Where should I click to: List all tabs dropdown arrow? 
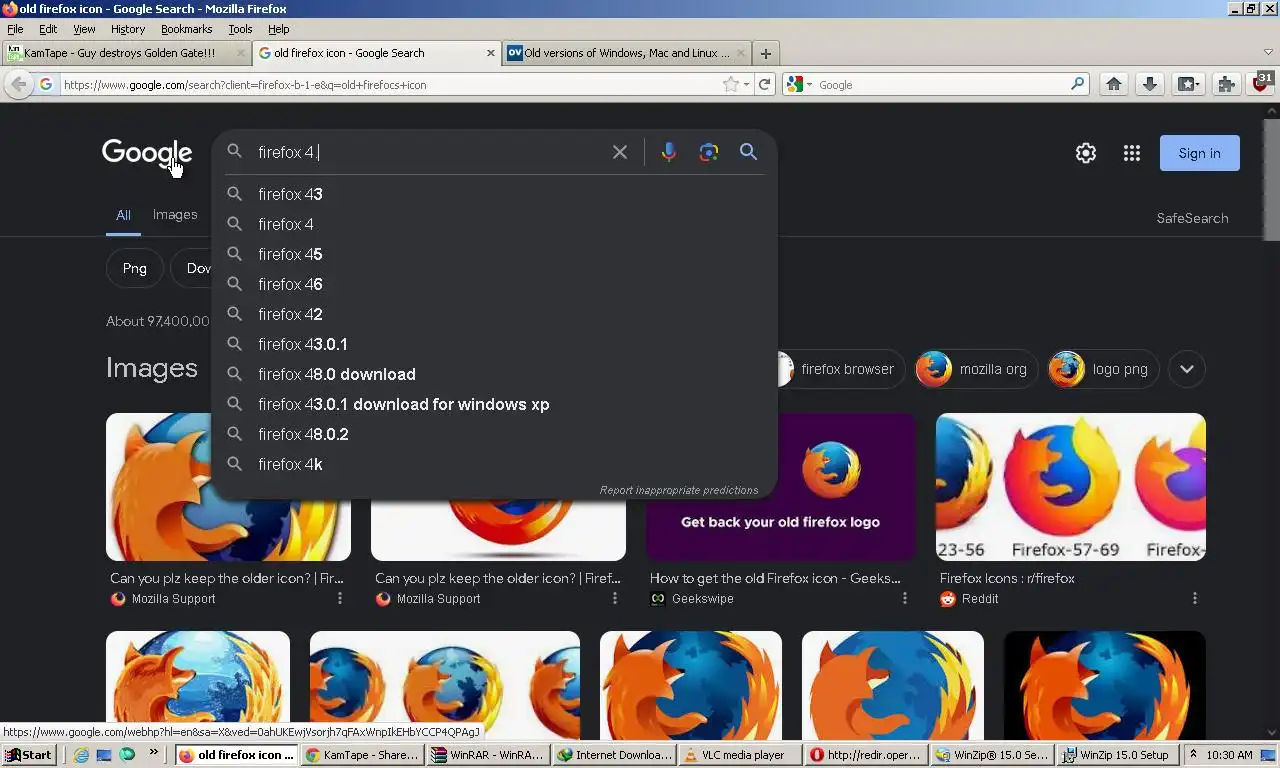pos(1268,52)
